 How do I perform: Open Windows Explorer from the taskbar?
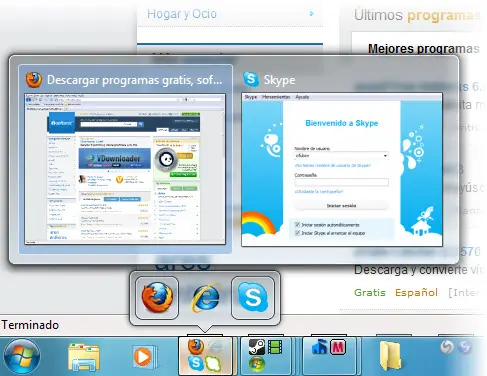tap(84, 357)
